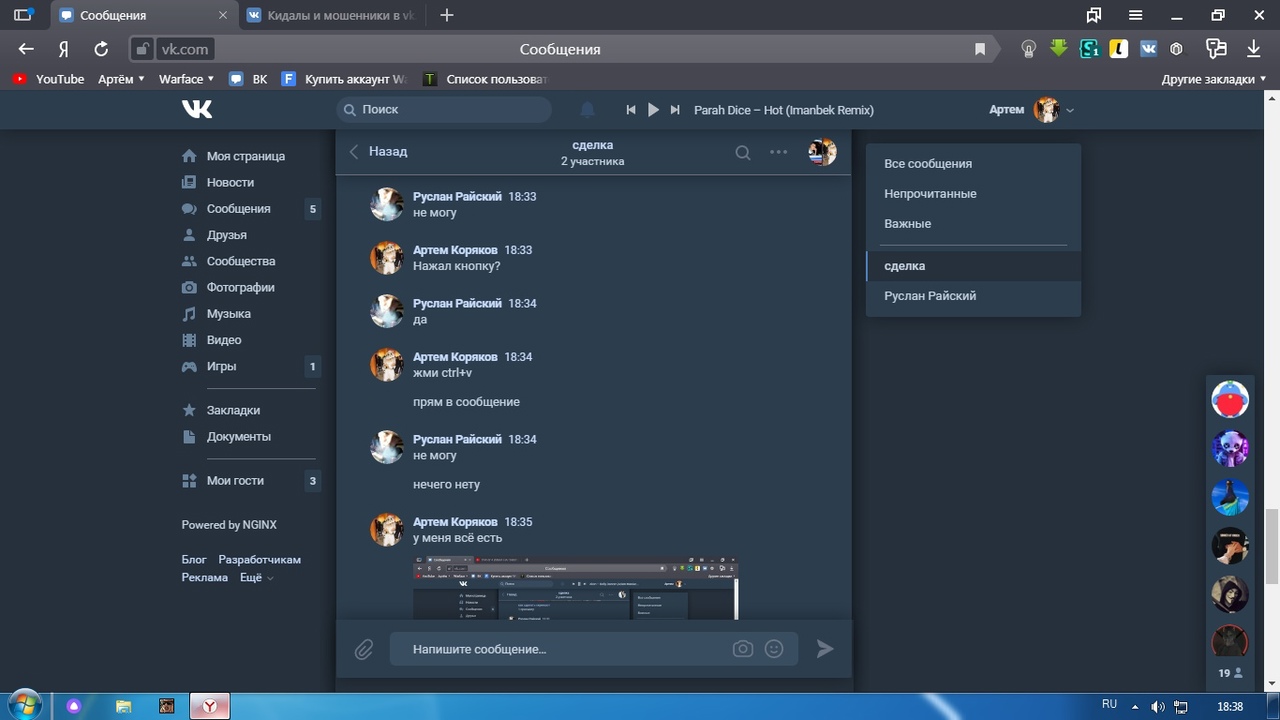Click the Напишите сообщение input field
This screenshot has height=720, width=1280.
(x=560, y=649)
